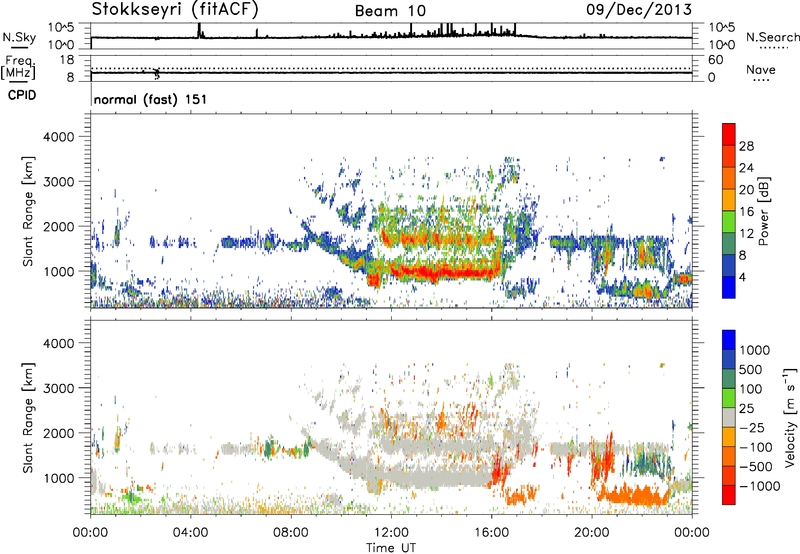Screen dimensions: 800x554
Task: Click the "3000" tick on the velocity panel axis
Action: click(58, 388)
